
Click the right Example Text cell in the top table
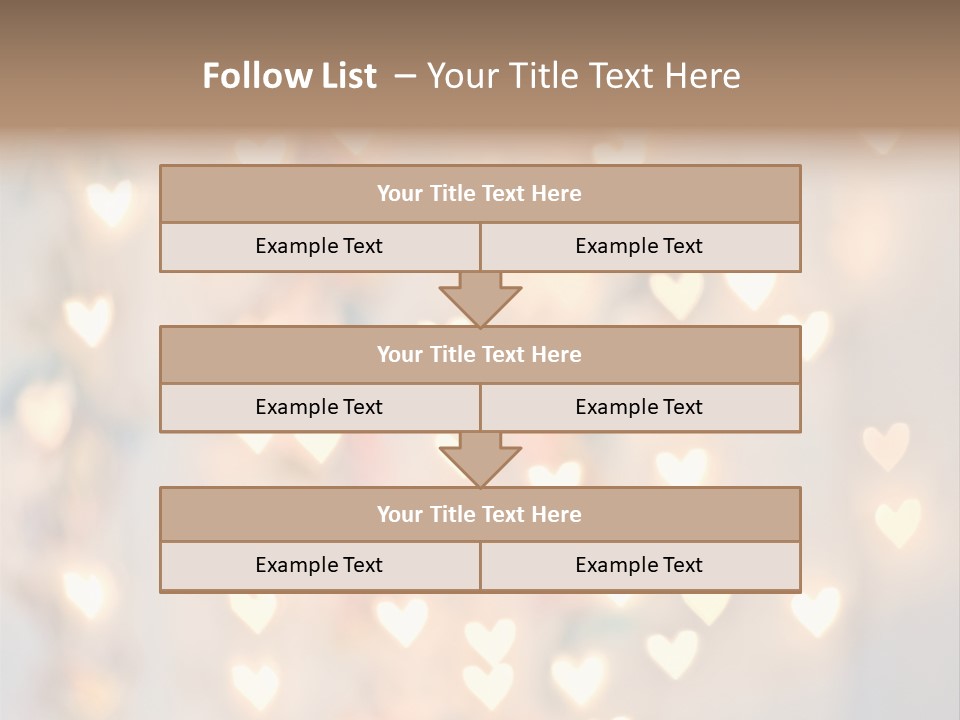(x=639, y=246)
